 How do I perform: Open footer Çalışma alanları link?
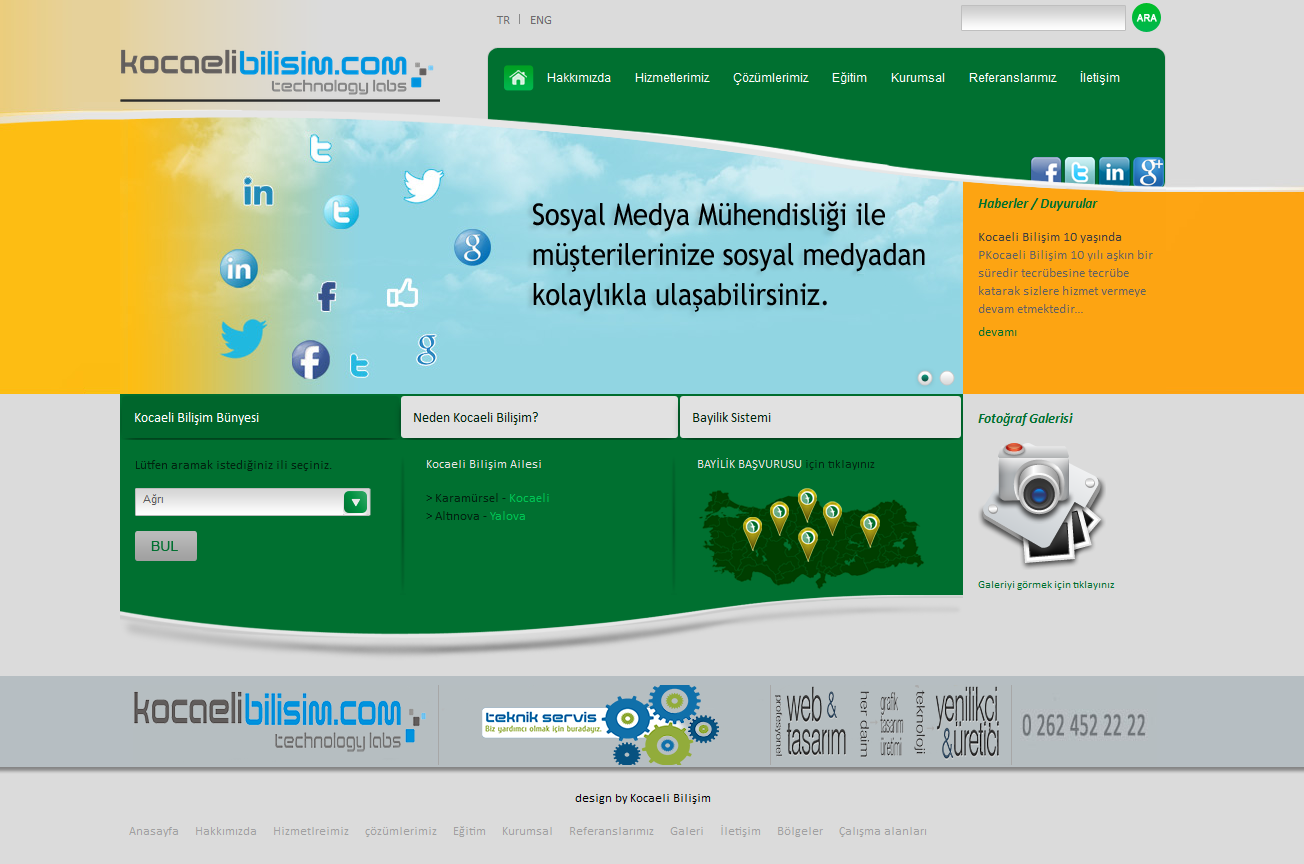[x=883, y=831]
